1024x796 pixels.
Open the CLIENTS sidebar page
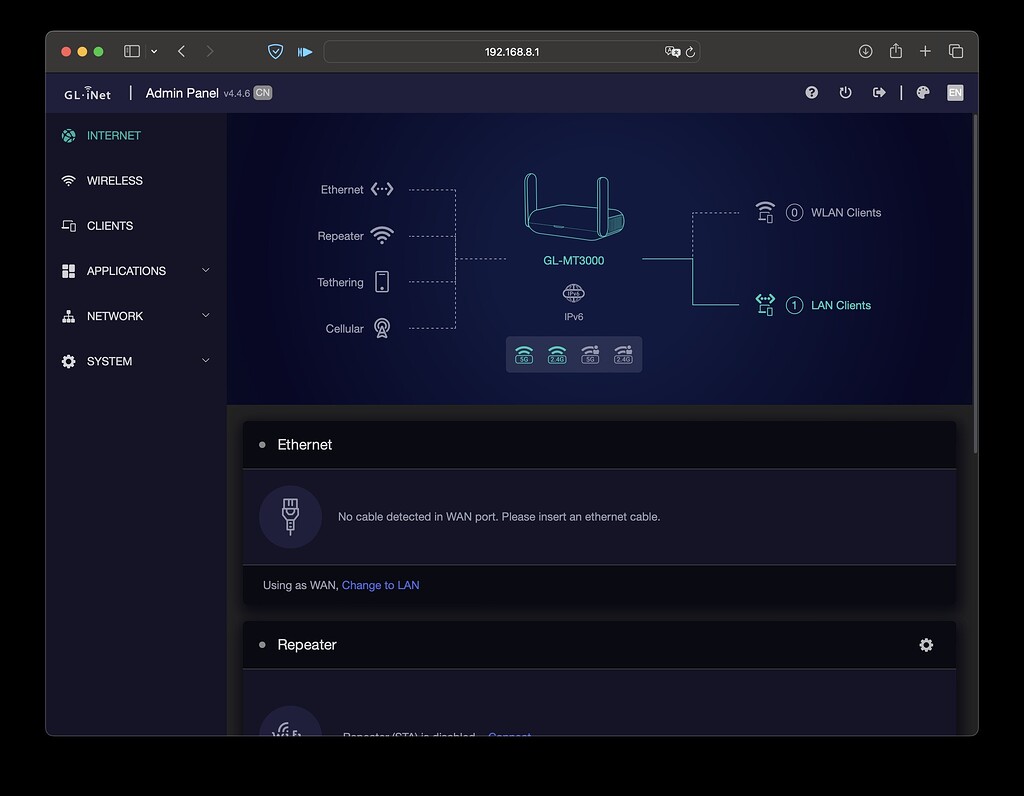(x=108, y=225)
